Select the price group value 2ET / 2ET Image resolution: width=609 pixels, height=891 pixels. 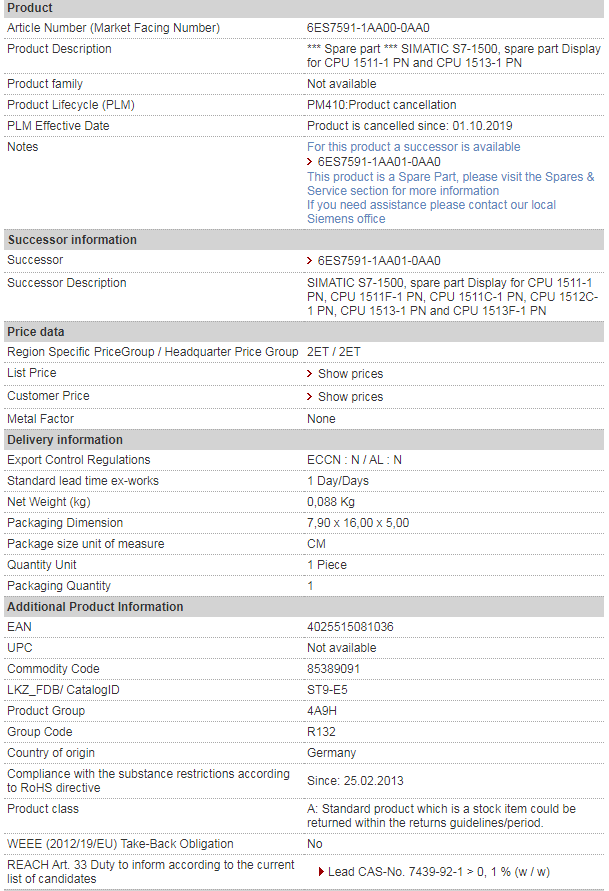pos(333,352)
